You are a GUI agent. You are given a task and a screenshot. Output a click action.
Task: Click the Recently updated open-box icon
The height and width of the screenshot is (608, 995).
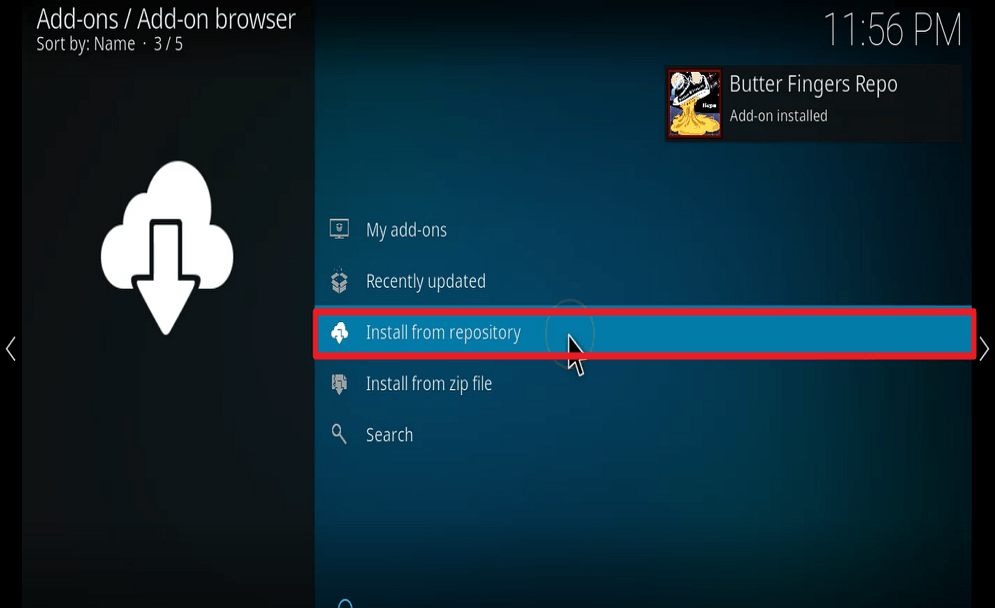click(339, 281)
